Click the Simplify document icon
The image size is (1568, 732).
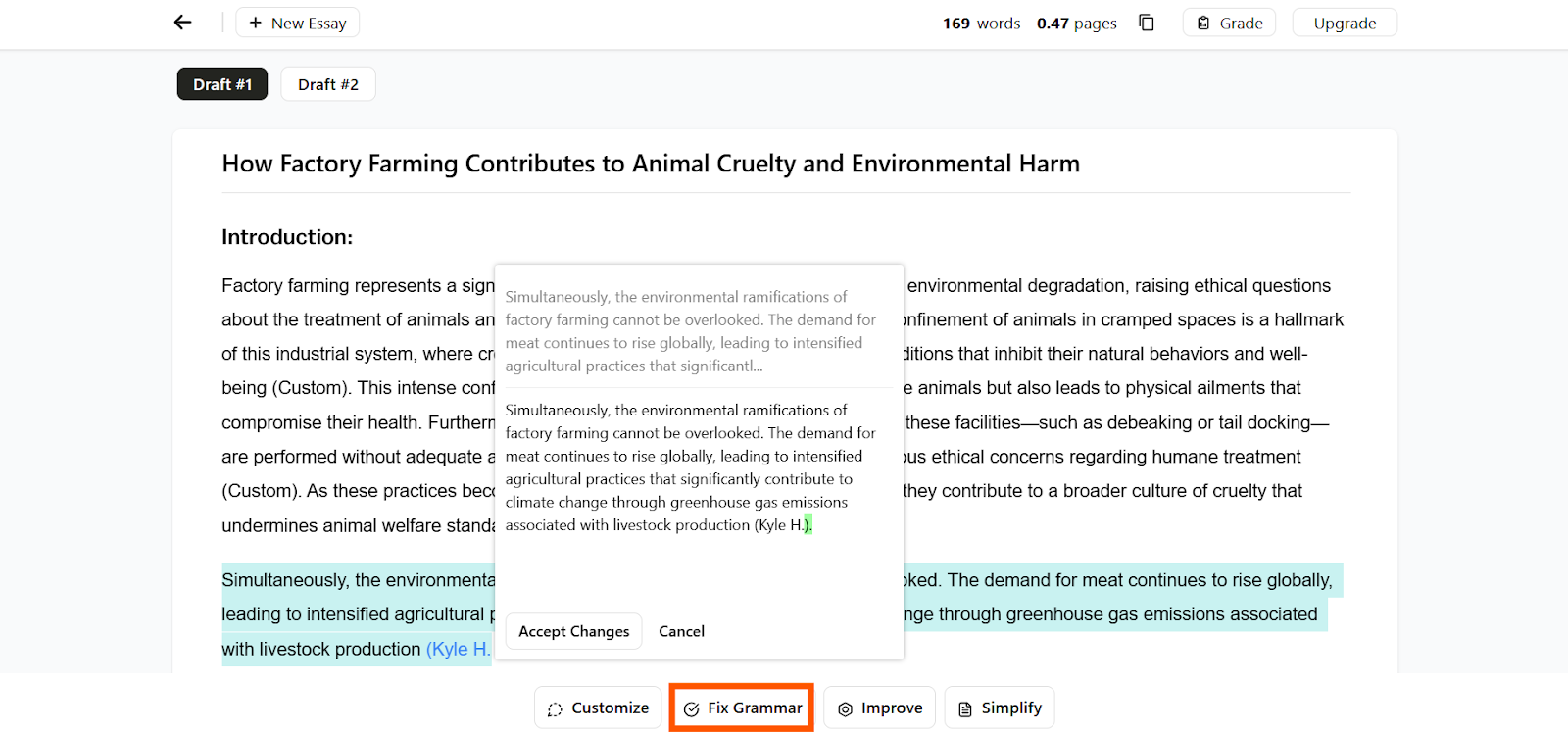click(965, 708)
